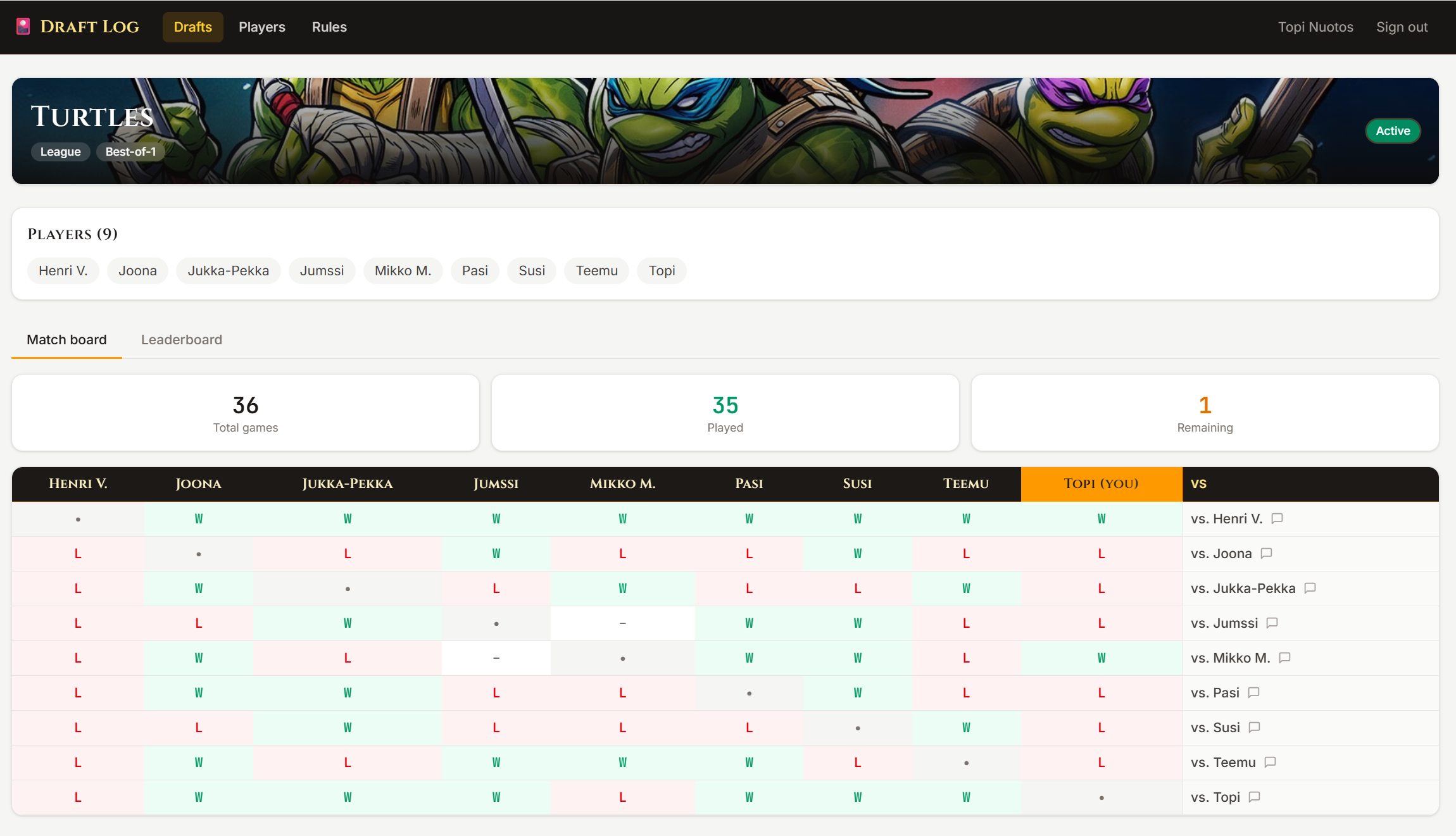Click the Turtles banner image

point(725,131)
